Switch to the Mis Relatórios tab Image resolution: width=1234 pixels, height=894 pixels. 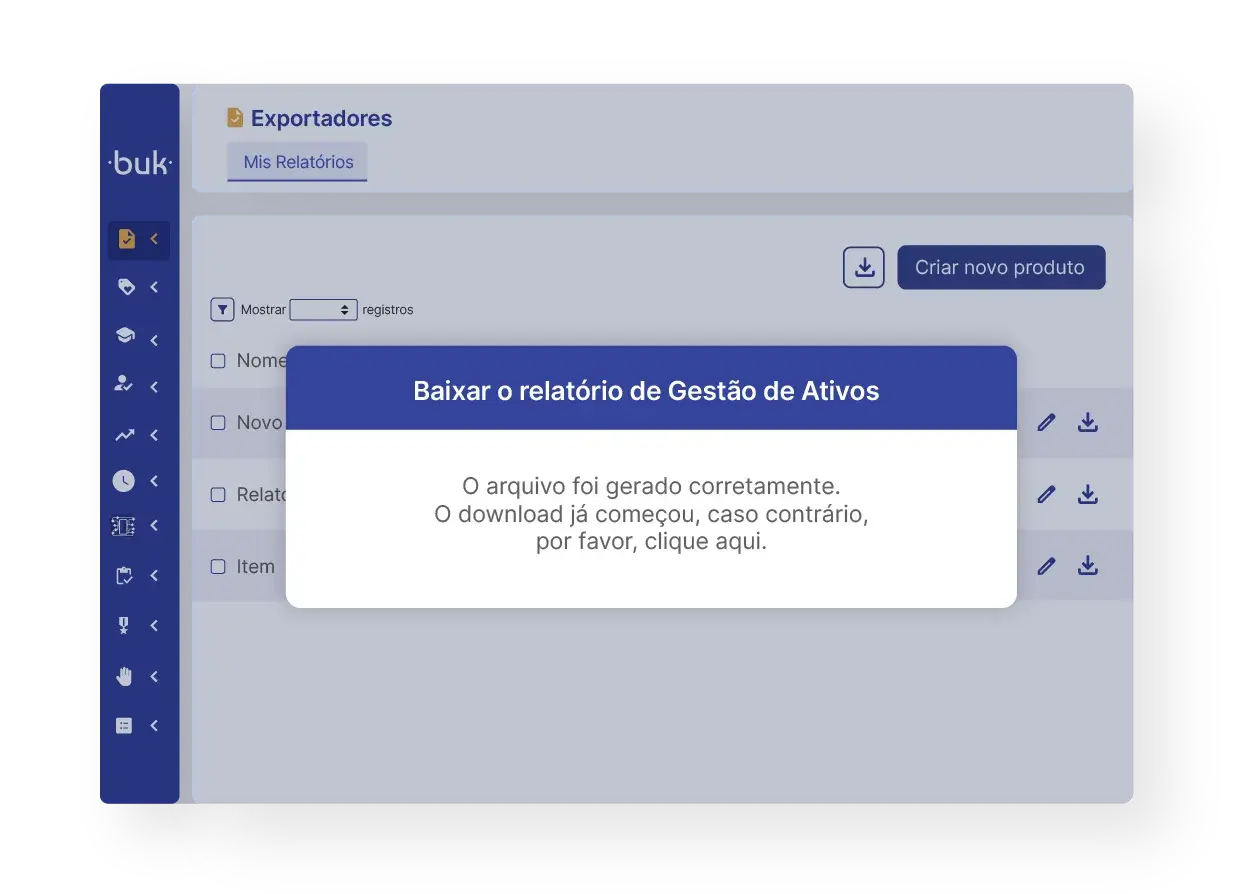[x=296, y=161]
